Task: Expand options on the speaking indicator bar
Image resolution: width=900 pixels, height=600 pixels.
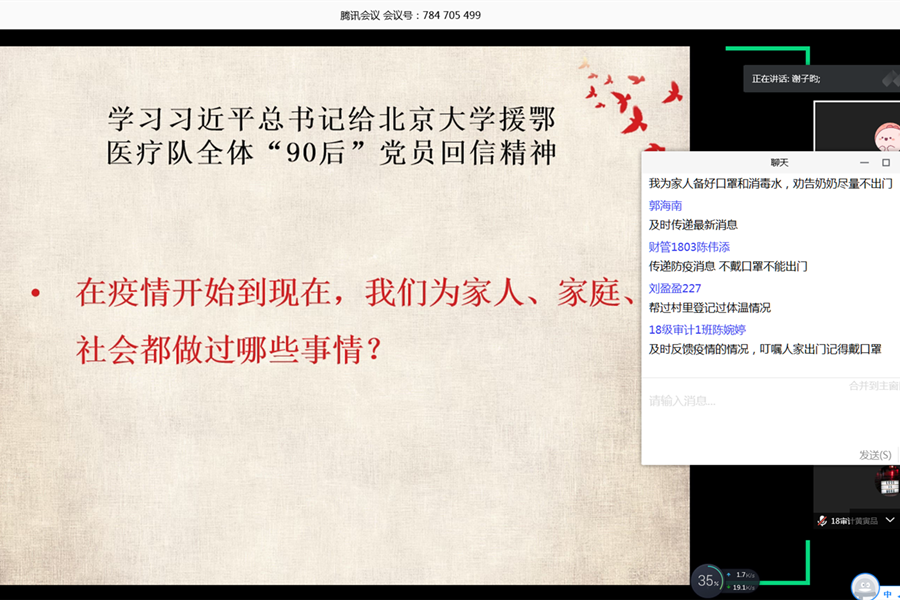Action: pos(889,80)
